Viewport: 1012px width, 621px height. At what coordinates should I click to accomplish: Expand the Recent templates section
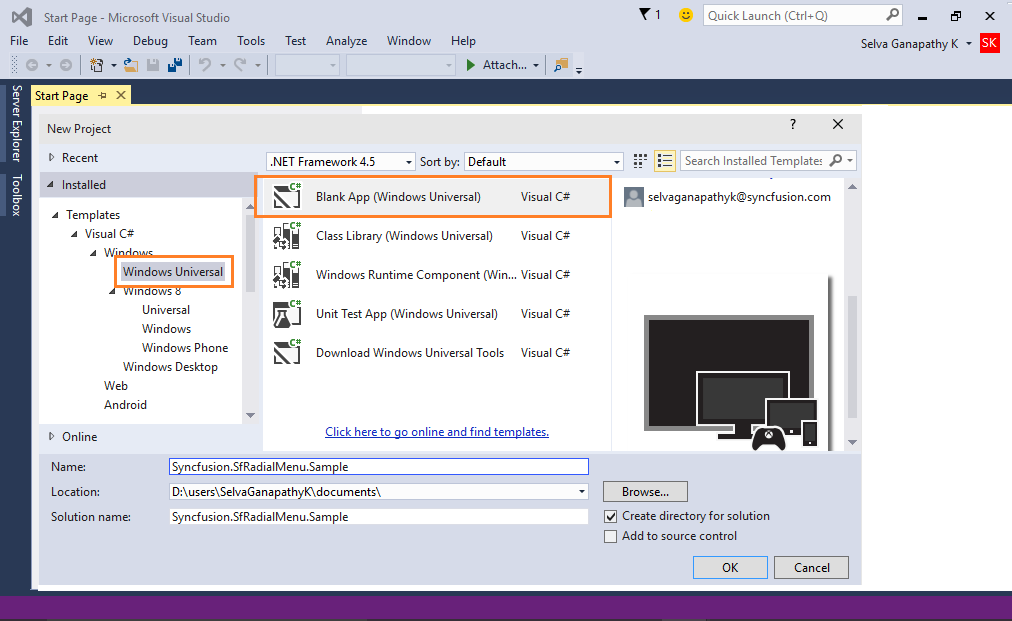pos(52,158)
